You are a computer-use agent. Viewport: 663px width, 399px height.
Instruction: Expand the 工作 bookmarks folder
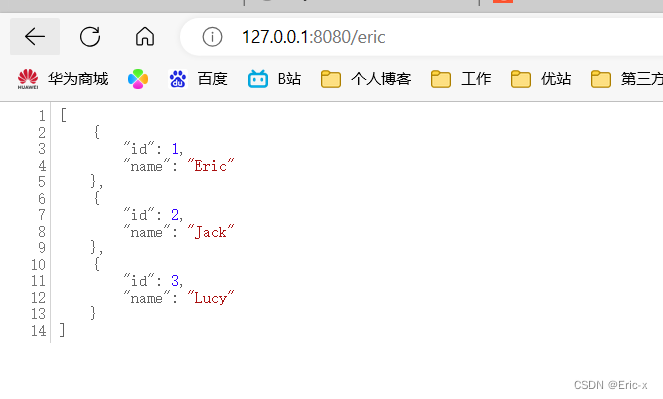[x=476, y=79]
